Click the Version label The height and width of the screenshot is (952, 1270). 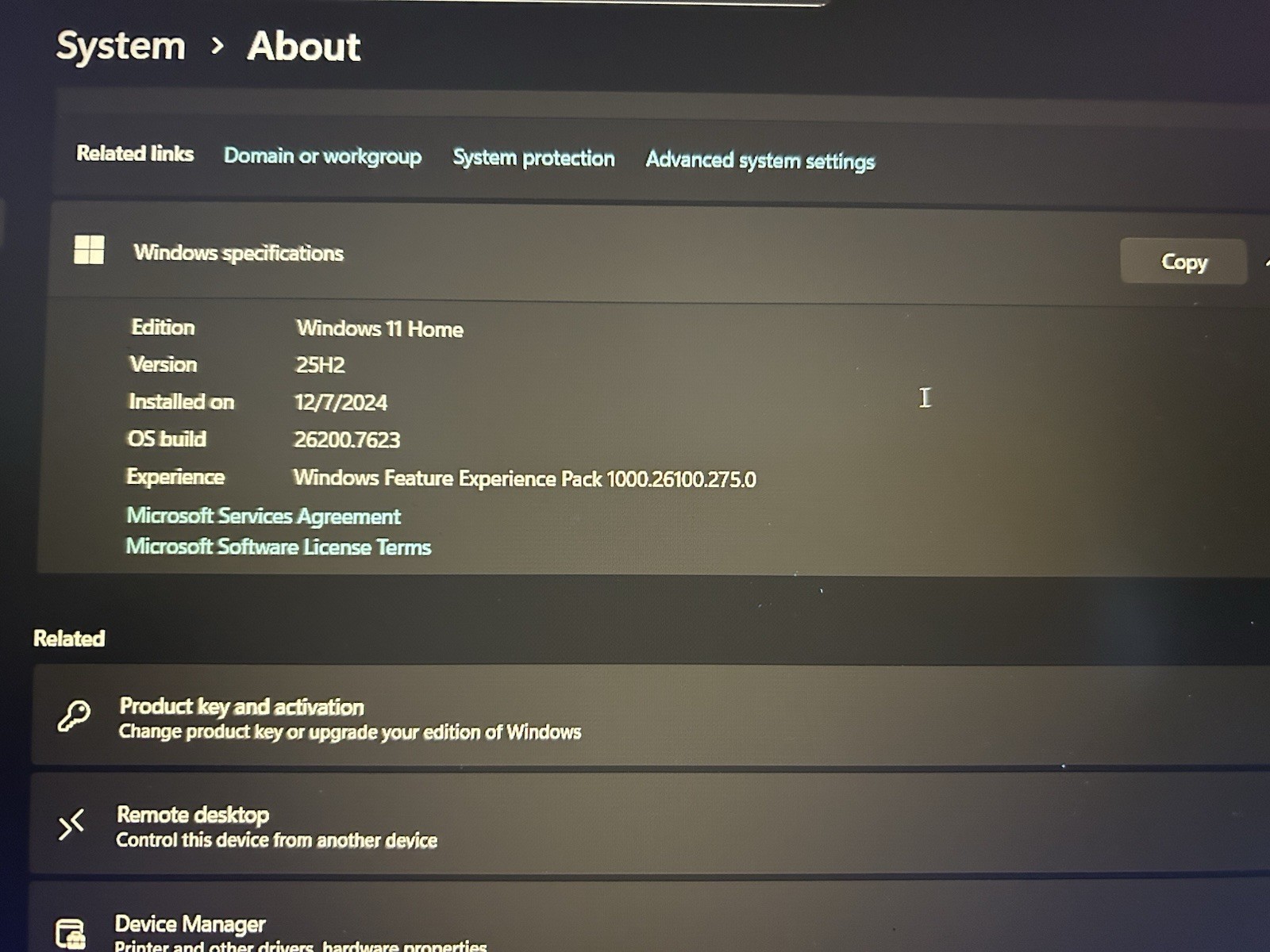[x=164, y=364]
